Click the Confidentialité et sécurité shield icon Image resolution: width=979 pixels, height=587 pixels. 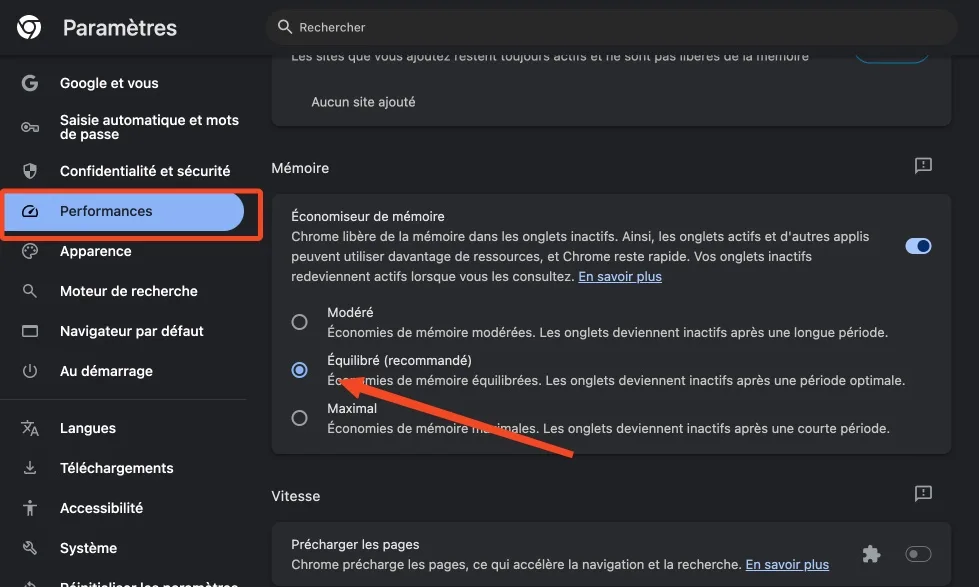click(x=31, y=170)
